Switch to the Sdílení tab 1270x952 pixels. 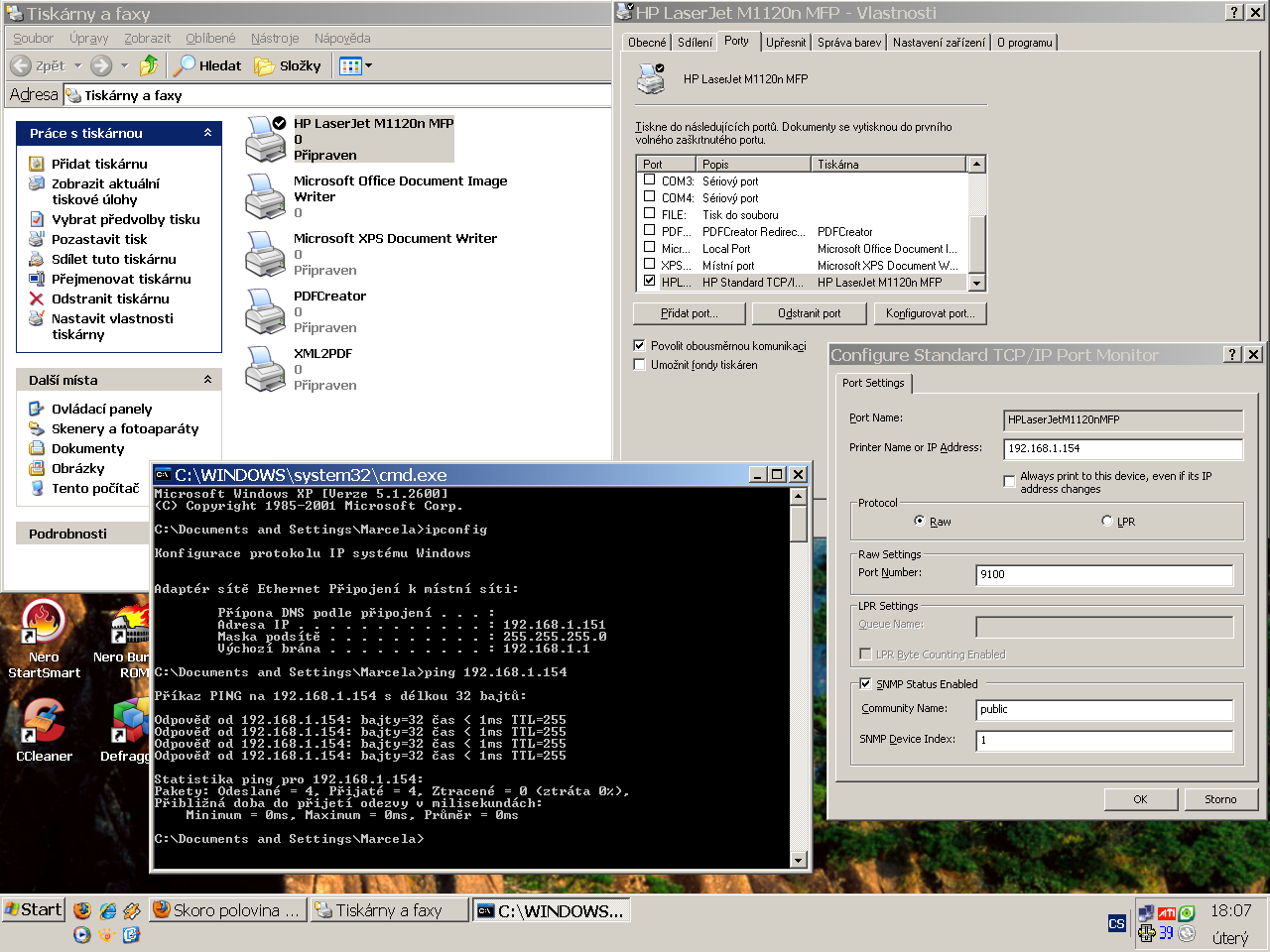pyautogui.click(x=695, y=43)
